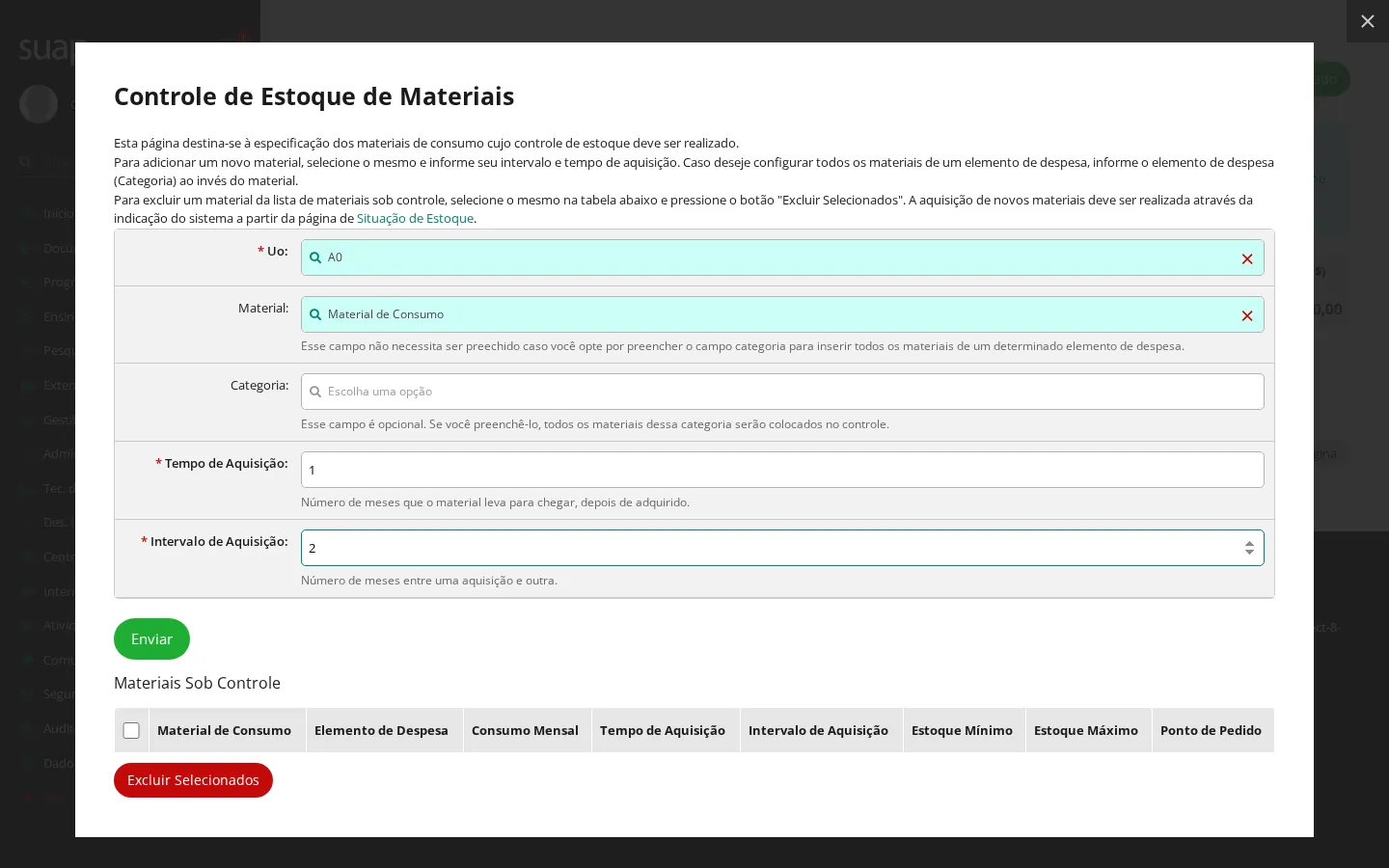1389x868 pixels.
Task: Open the Material field showing Material de Consumo
Action: pos(782,314)
